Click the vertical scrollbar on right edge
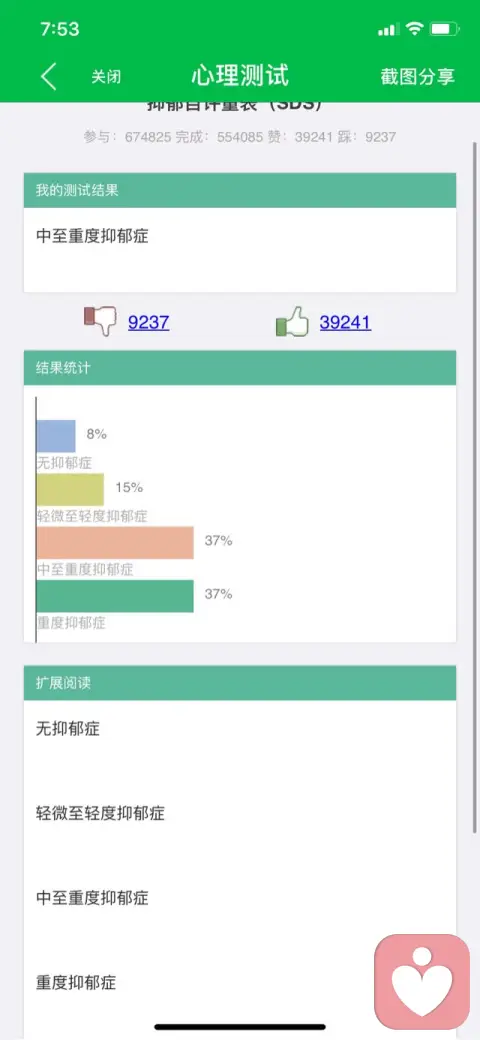The image size is (480, 1040). click(x=475, y=488)
